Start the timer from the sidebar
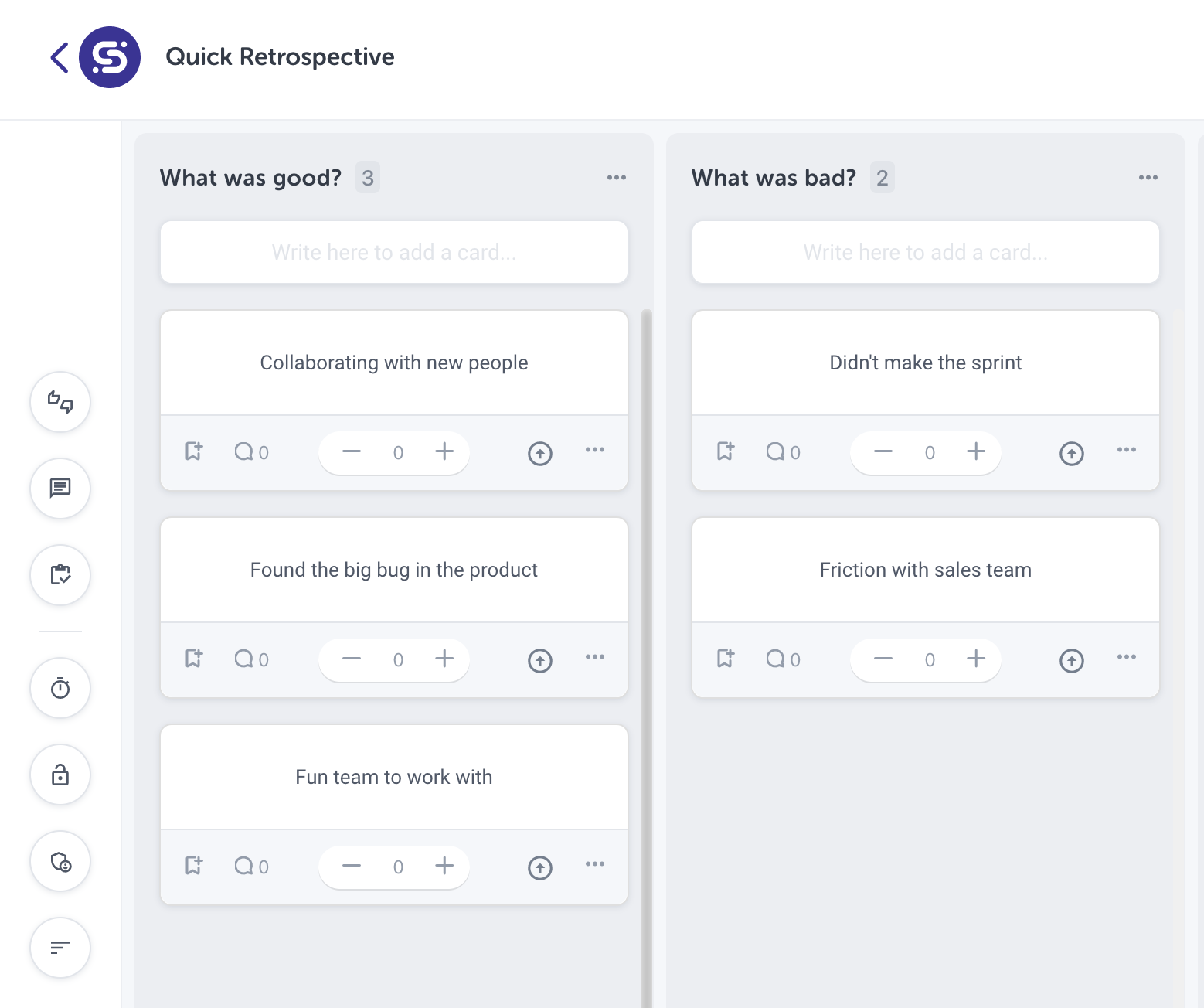1204x1008 pixels. 60,688
